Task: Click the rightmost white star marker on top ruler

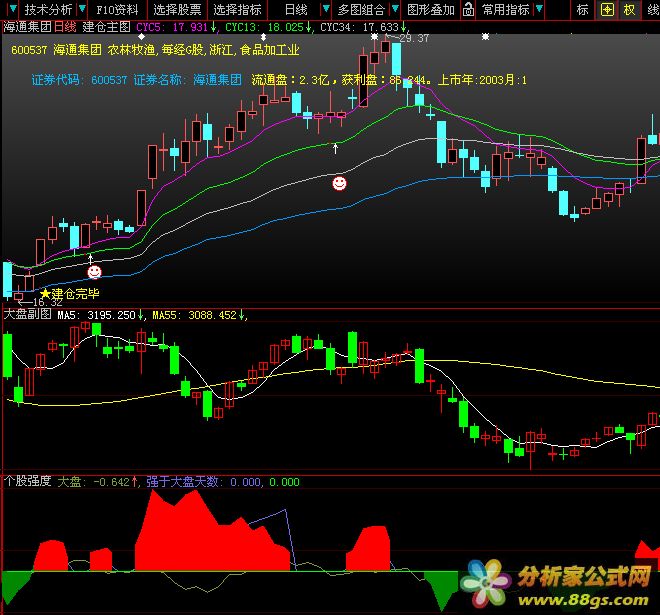Action: [485, 37]
